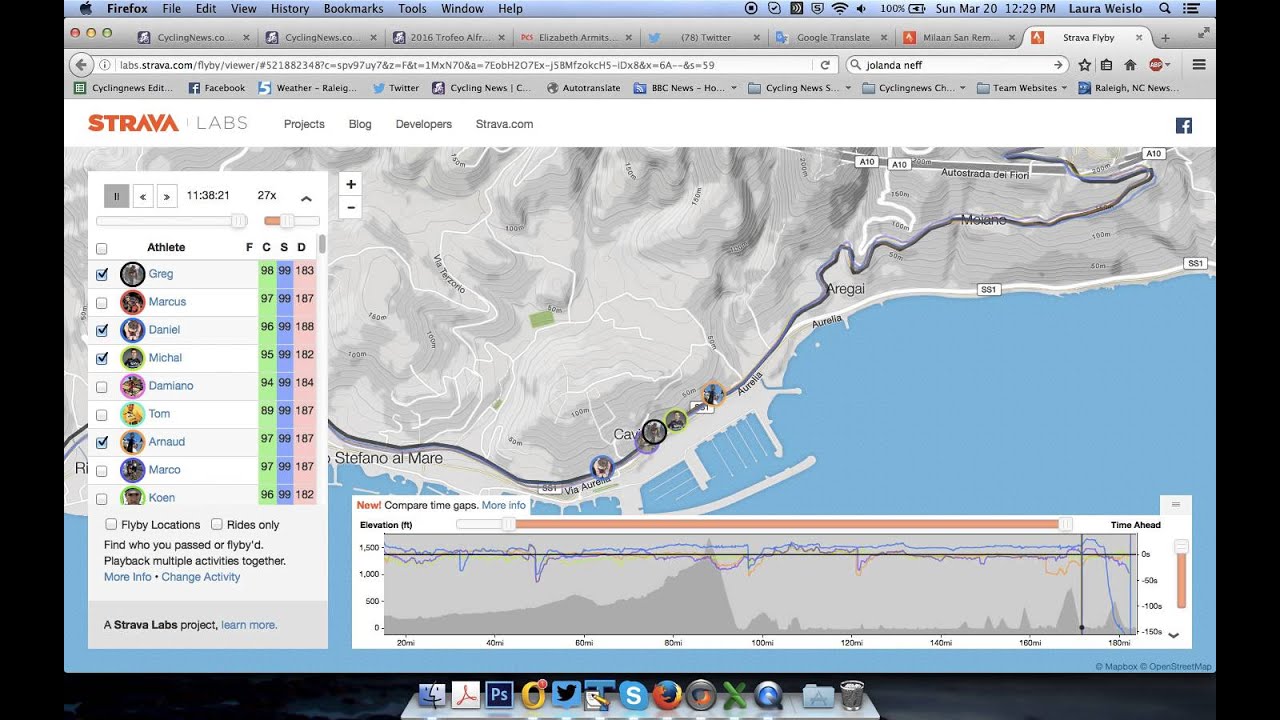
Task: Open the Cycling News S... bookmark folder
Action: coord(798,88)
